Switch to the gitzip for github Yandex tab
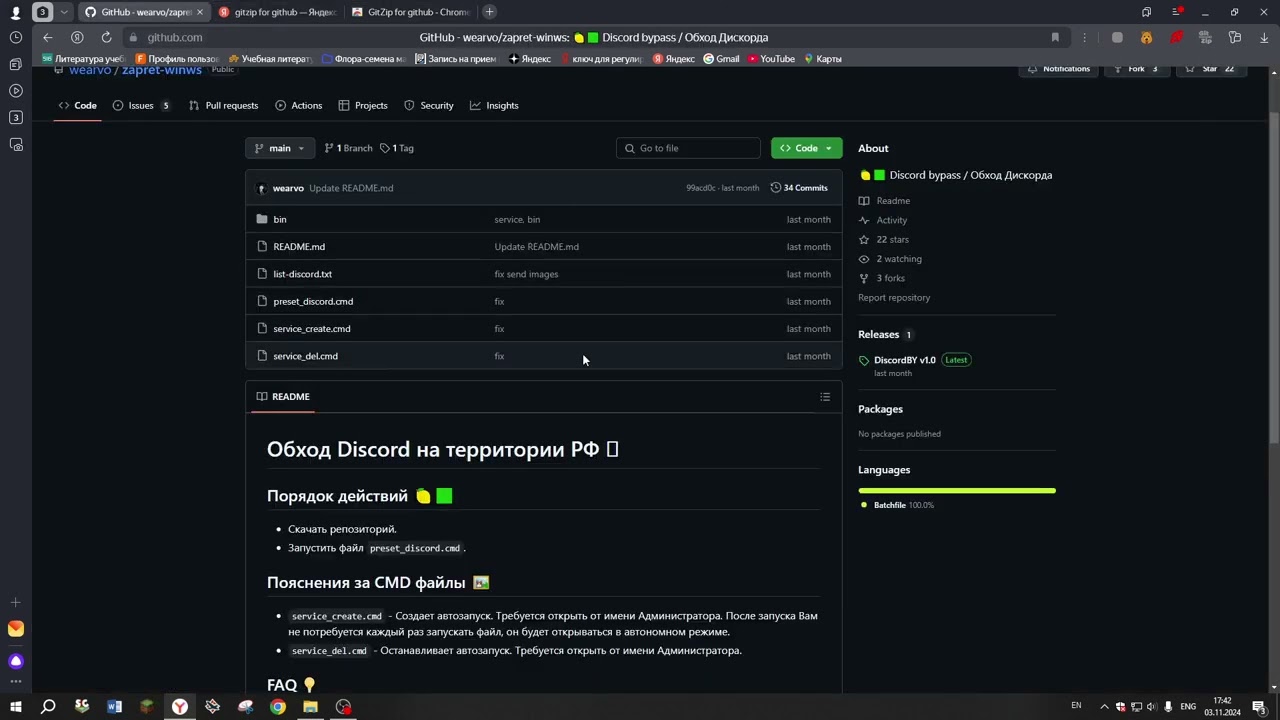Screen dimensions: 1280x720 (277, 12)
